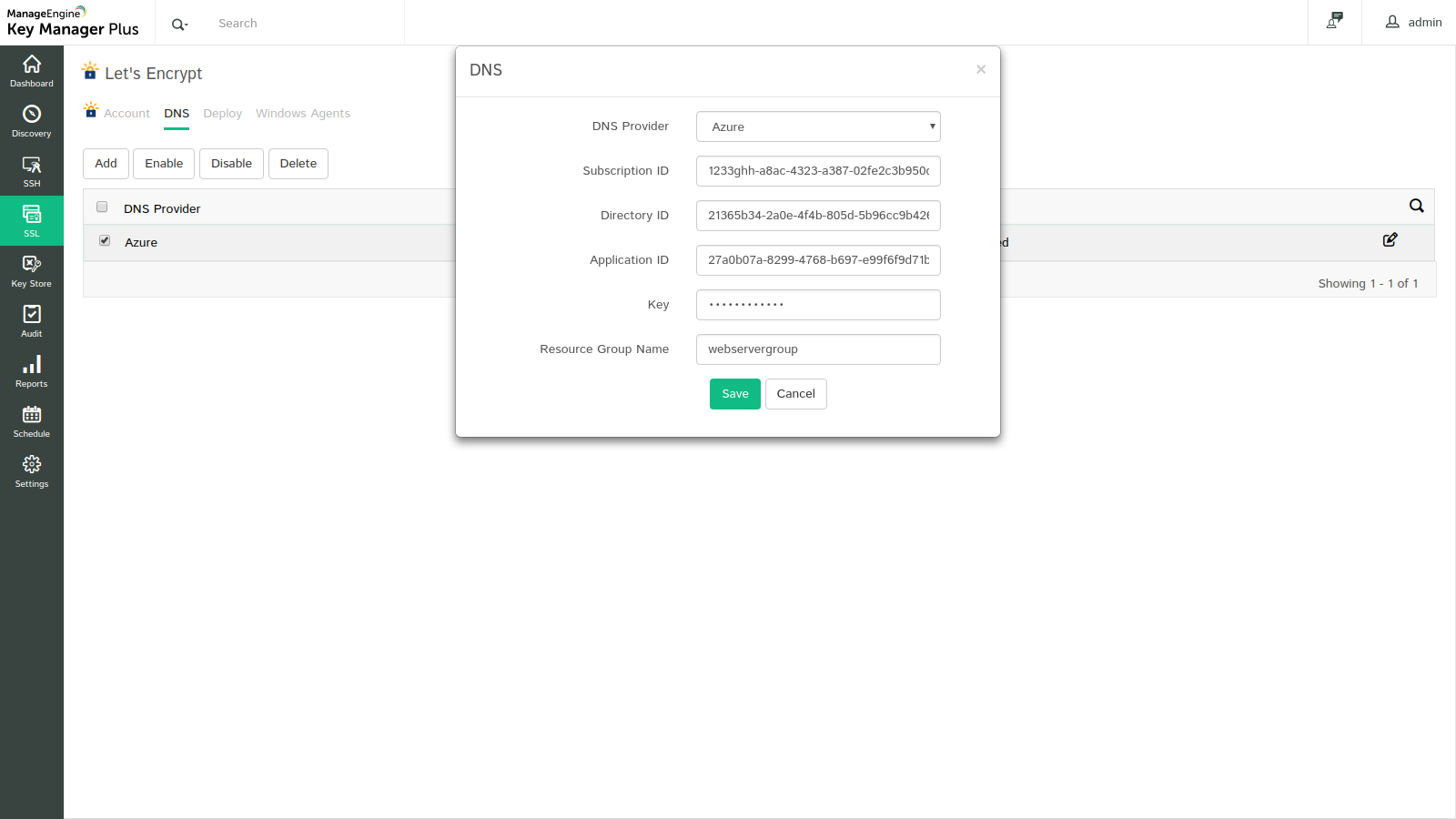Open the SSL section
The width and height of the screenshot is (1456, 819).
(x=32, y=221)
